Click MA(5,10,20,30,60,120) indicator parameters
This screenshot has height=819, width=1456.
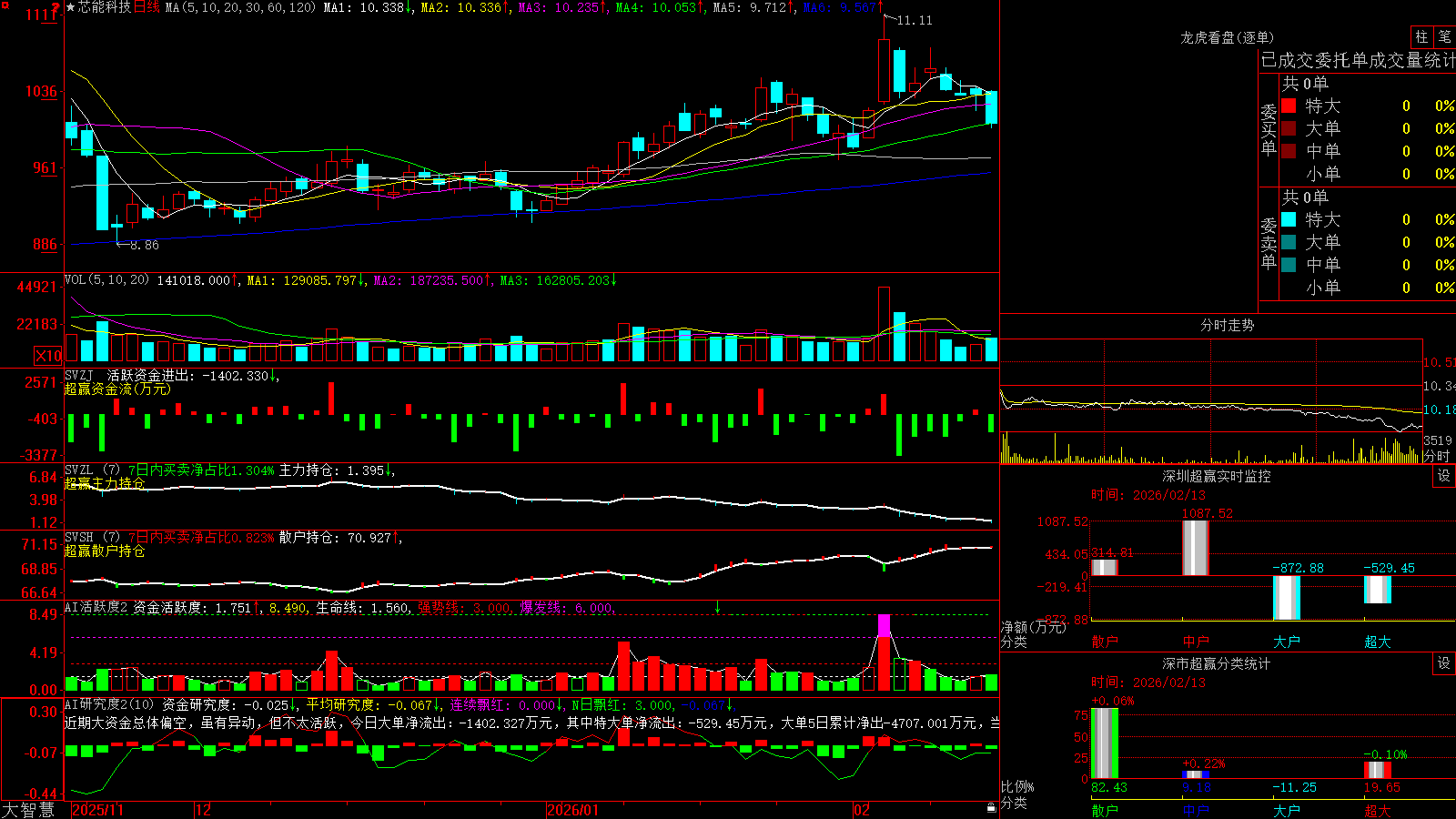point(240,7)
